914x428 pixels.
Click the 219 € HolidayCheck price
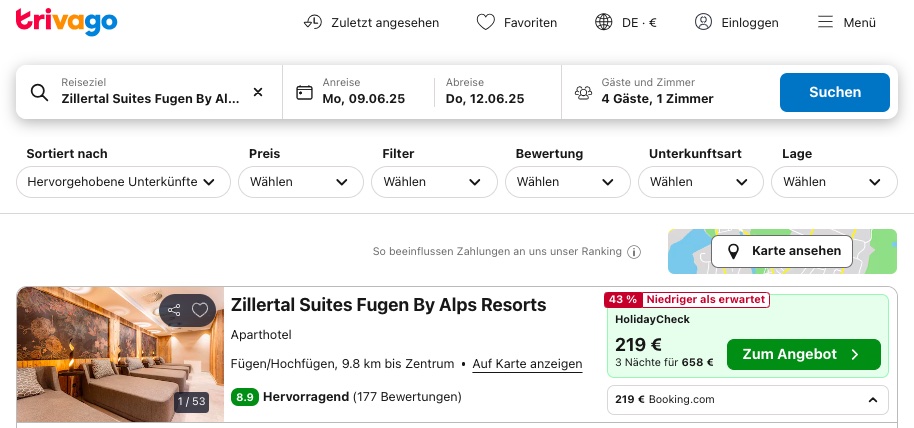tap(638, 345)
